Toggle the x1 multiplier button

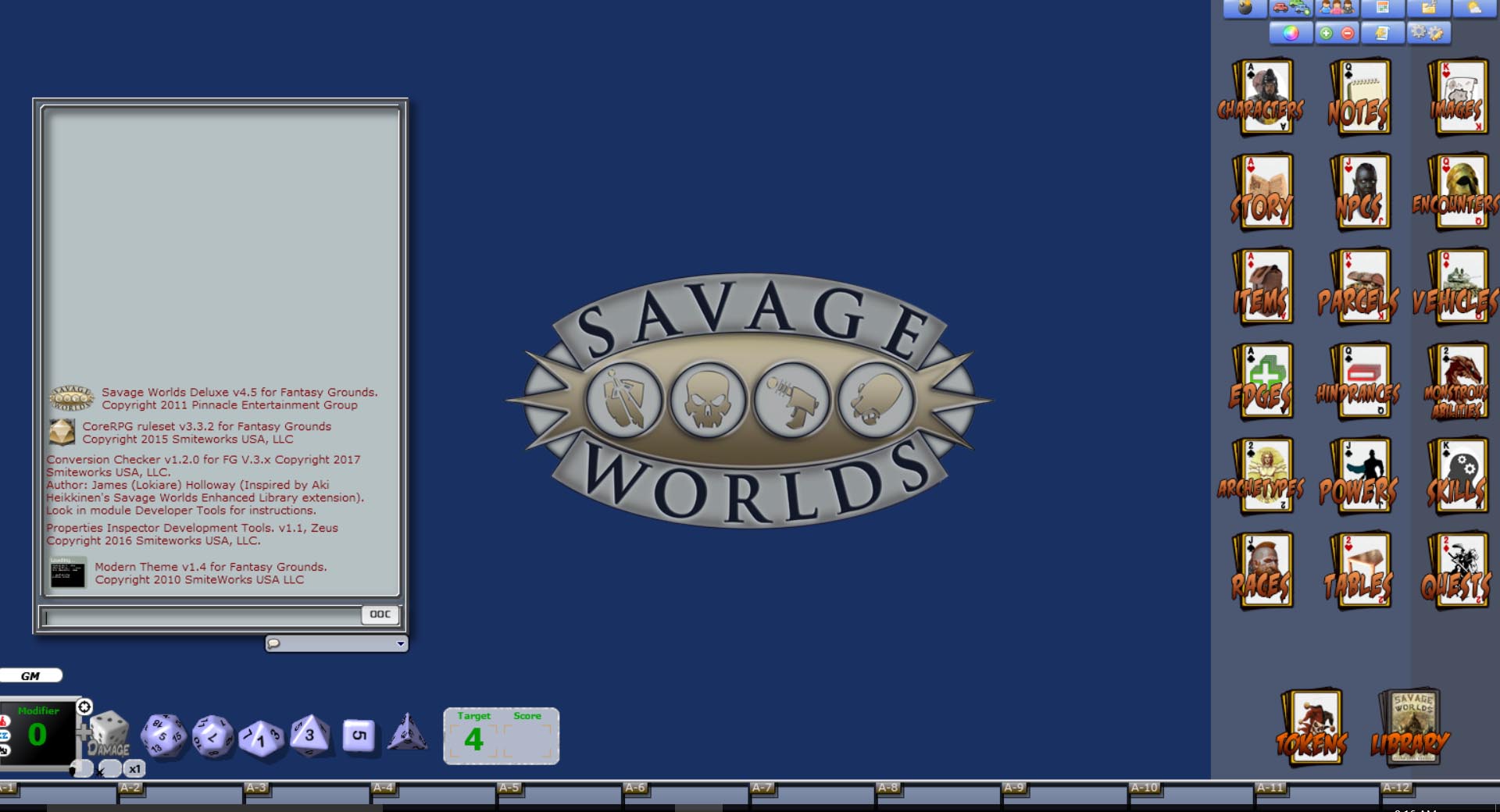[x=134, y=769]
